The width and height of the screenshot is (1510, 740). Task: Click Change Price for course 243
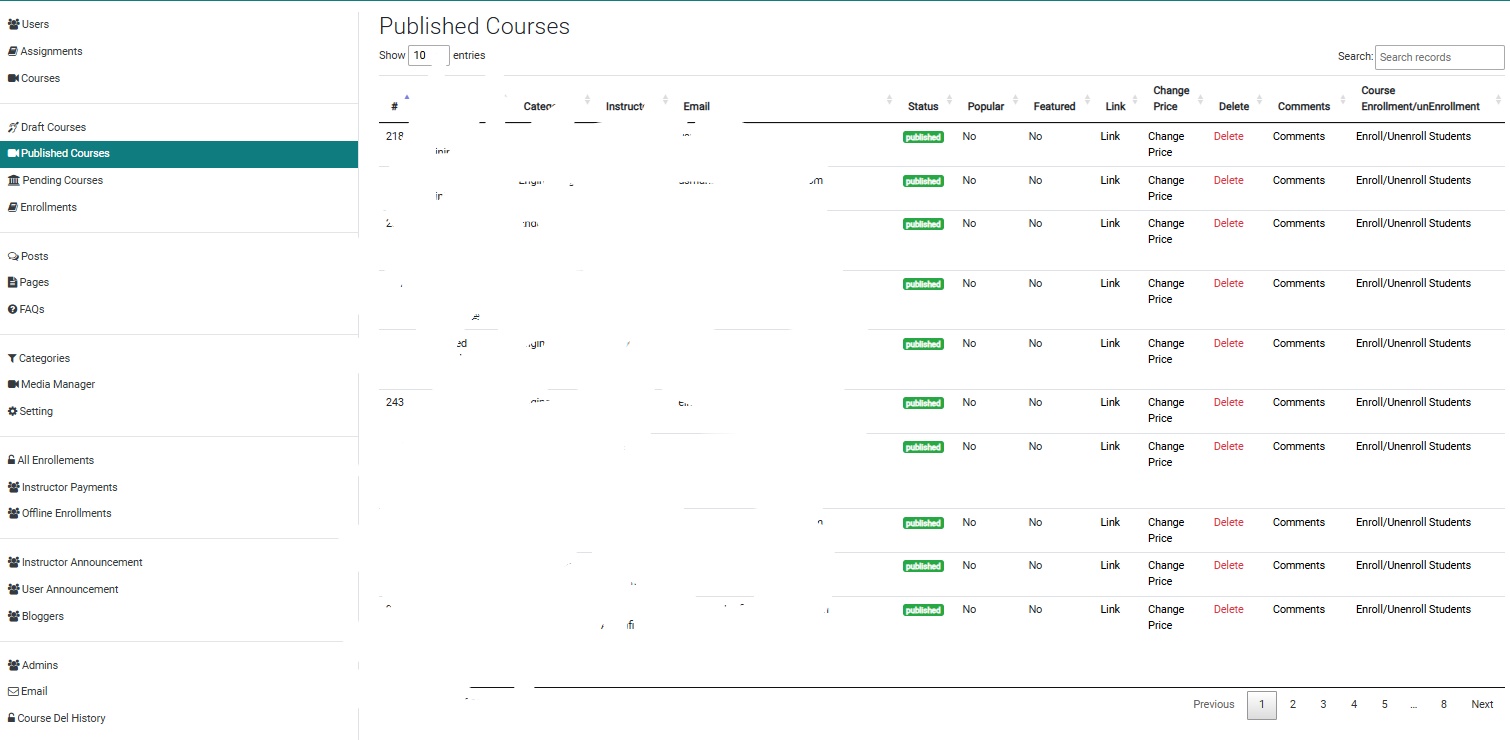click(1166, 410)
